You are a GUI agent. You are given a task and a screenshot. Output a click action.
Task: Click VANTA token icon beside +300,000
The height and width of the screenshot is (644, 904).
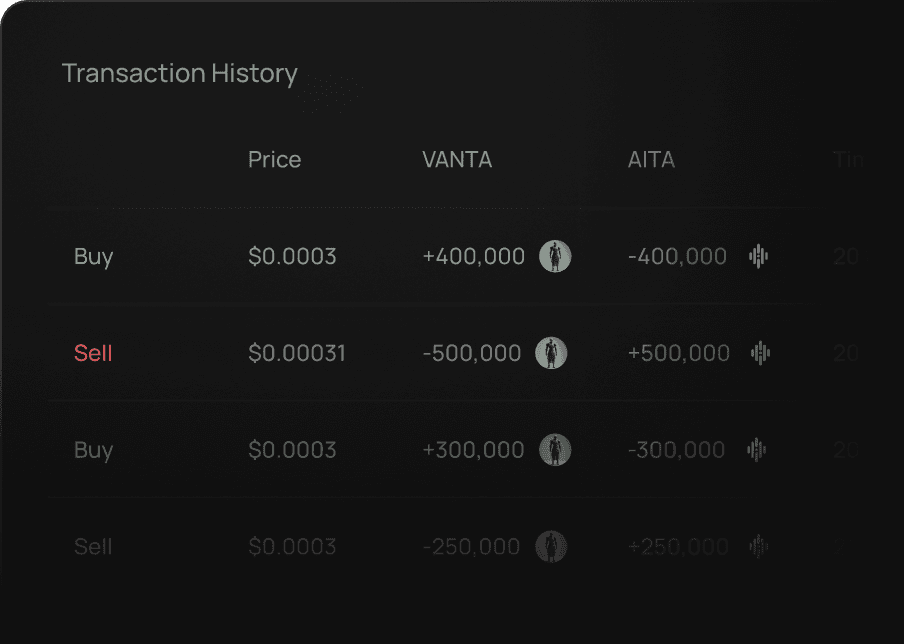[x=555, y=450]
